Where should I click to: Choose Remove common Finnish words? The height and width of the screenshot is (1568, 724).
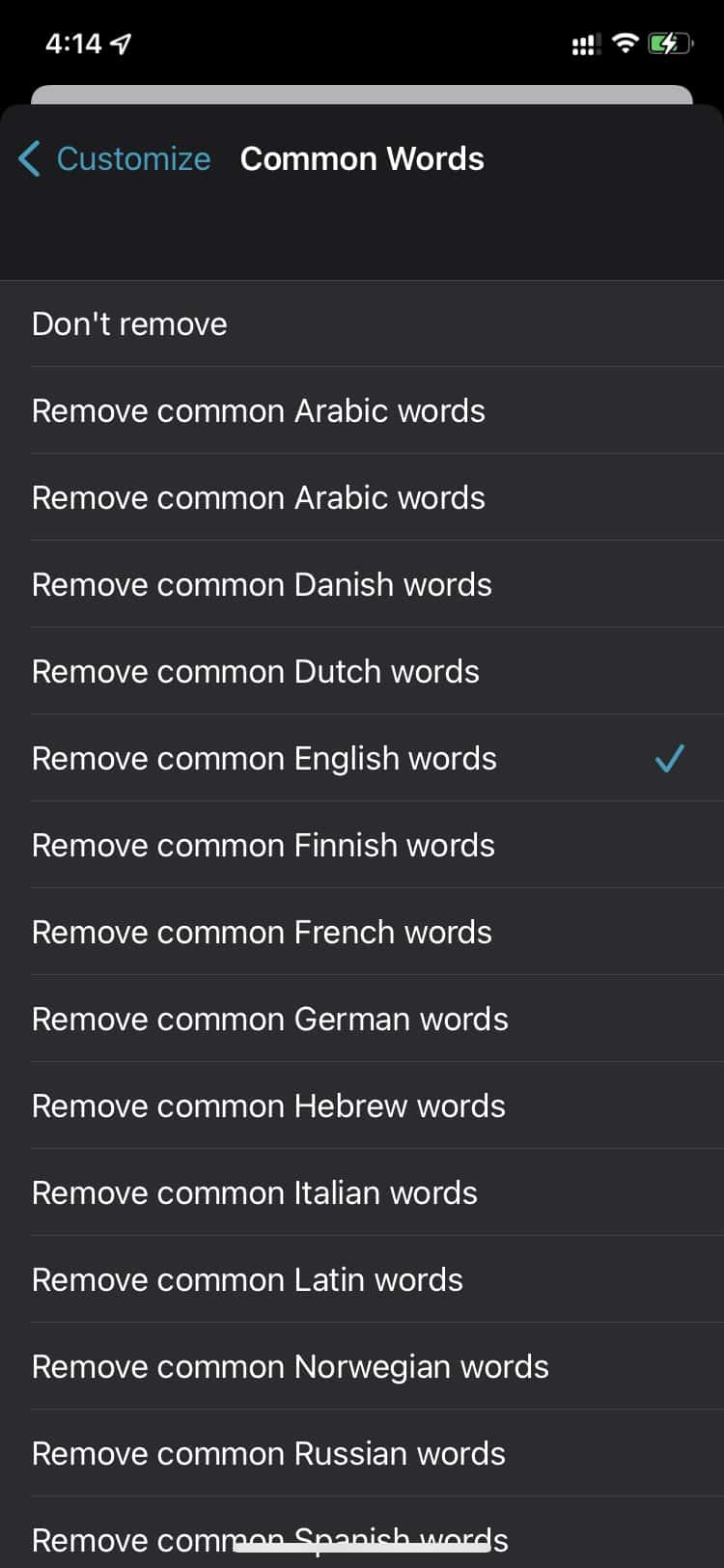[x=264, y=846]
